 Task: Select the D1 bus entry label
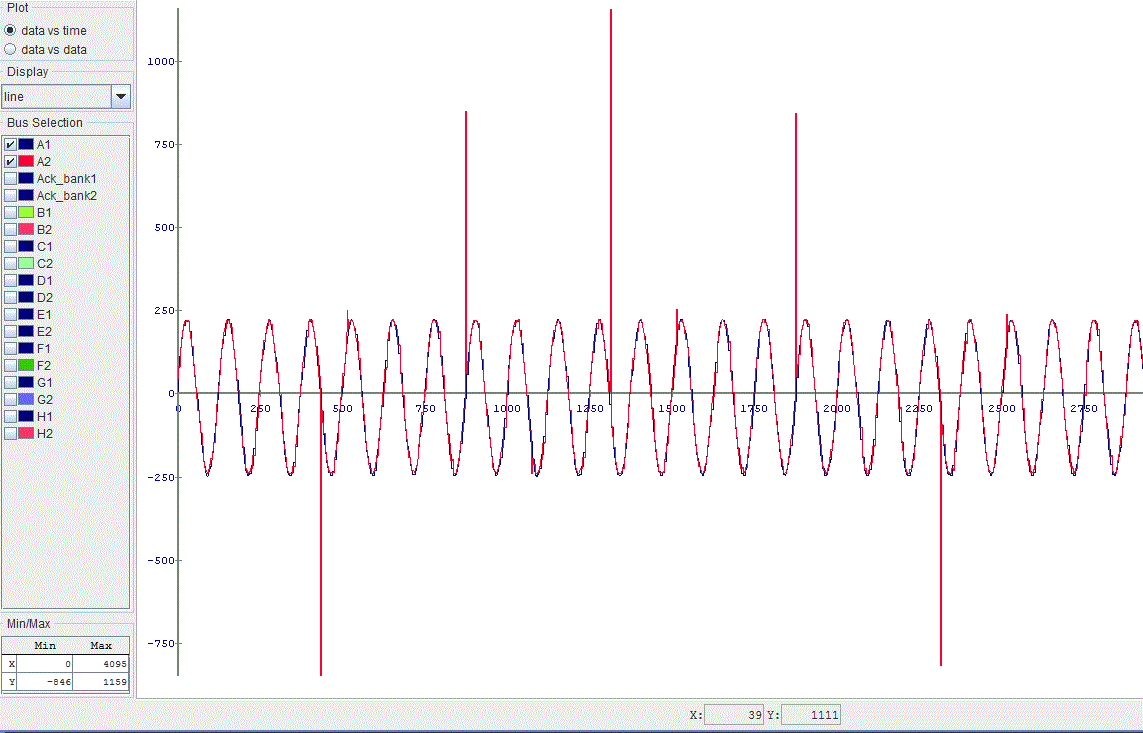pyautogui.click(x=44, y=281)
